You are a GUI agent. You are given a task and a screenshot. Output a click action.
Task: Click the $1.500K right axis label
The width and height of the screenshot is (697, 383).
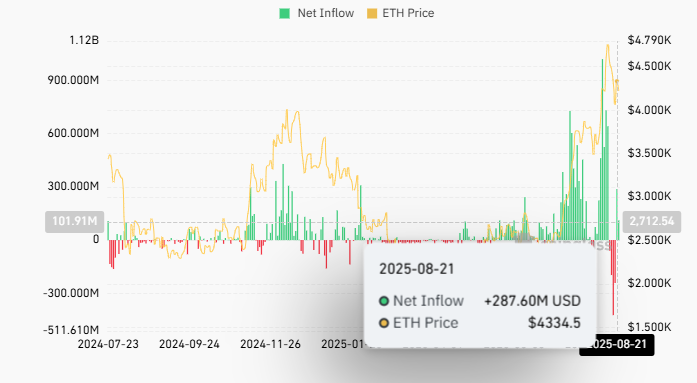coord(649,327)
